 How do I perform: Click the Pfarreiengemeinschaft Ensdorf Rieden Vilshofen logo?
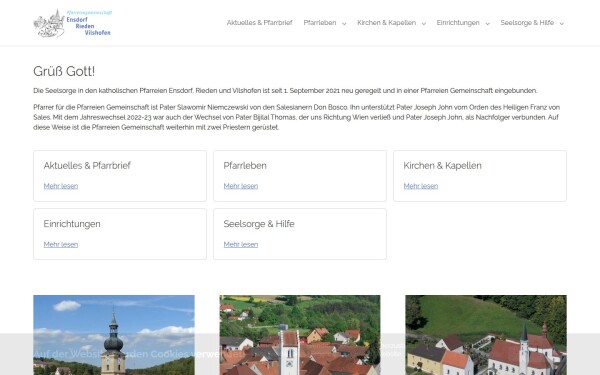[73, 23]
